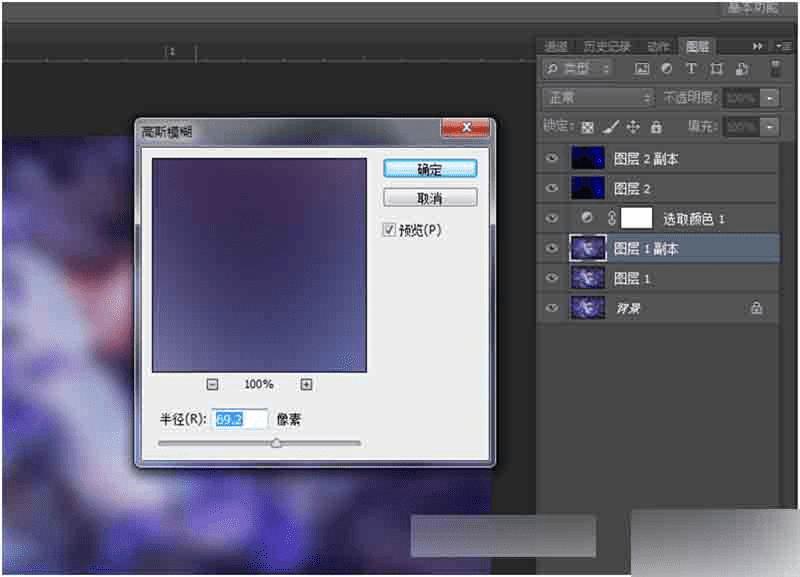Click the lock position icon
Screen dimensions: 800x577
(x=631, y=126)
